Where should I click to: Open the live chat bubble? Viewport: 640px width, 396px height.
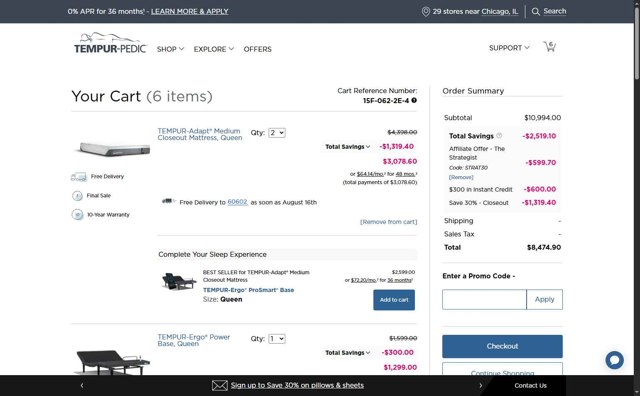tap(614, 360)
